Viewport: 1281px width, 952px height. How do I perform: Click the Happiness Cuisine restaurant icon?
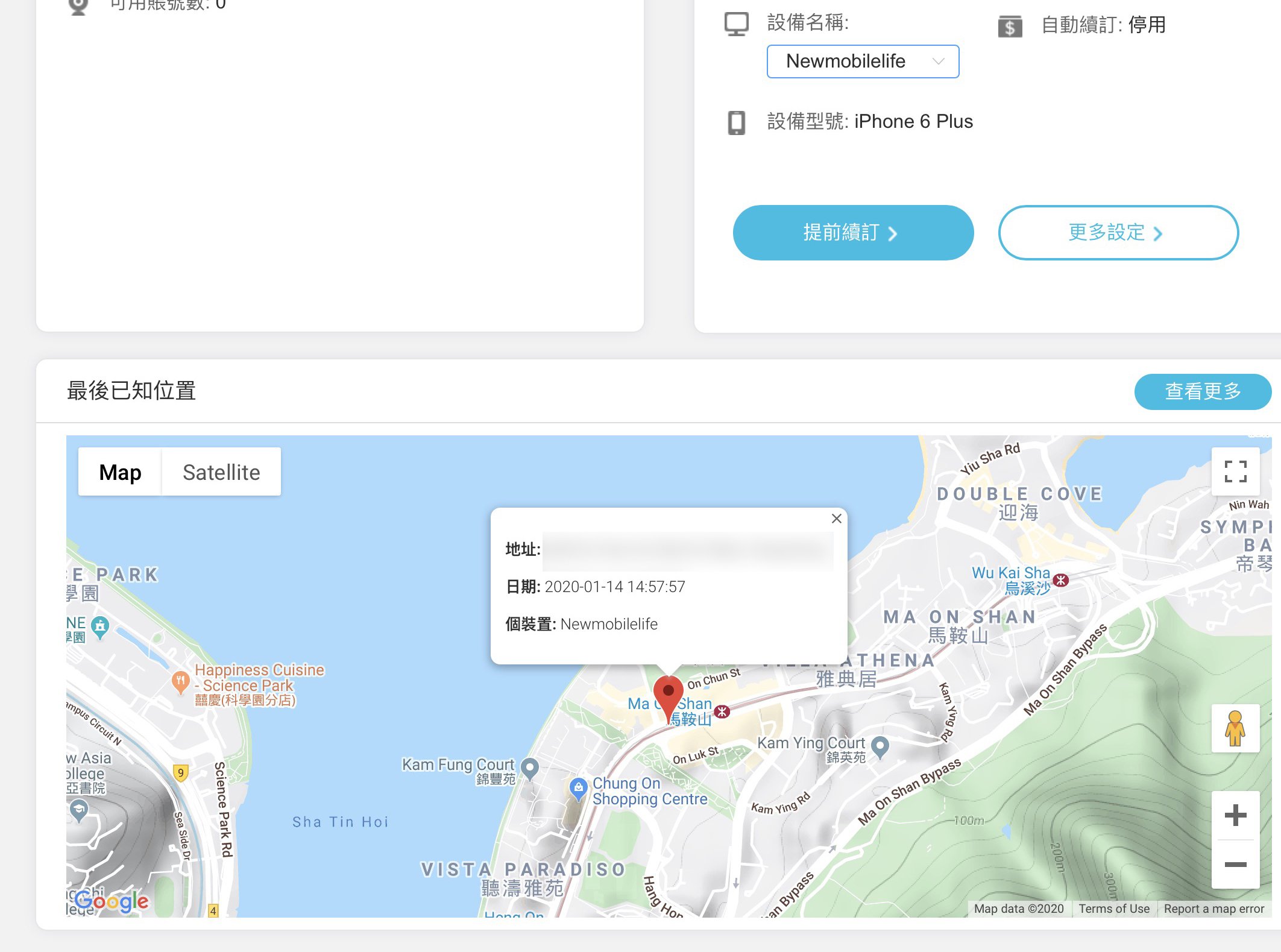[180, 682]
